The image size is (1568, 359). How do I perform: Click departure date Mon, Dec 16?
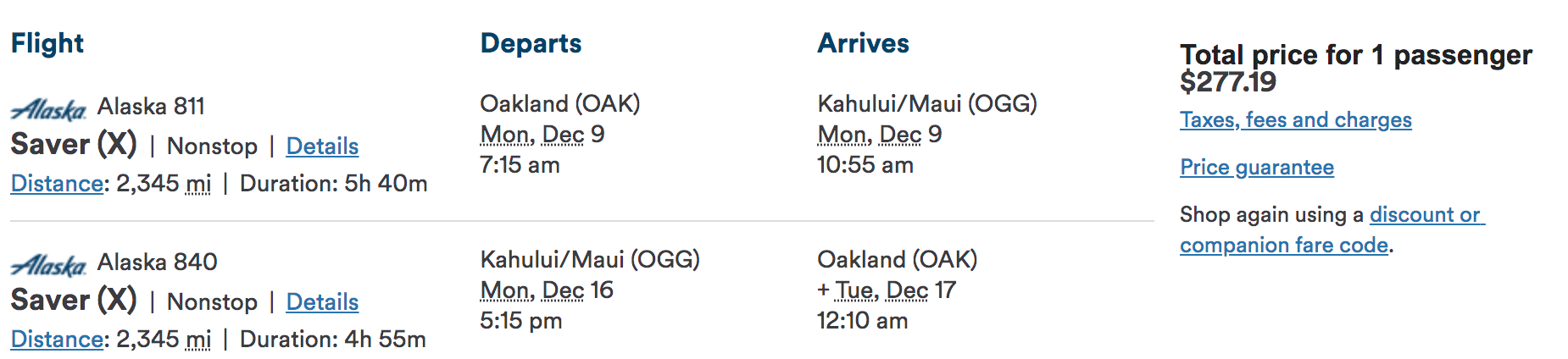click(x=547, y=290)
